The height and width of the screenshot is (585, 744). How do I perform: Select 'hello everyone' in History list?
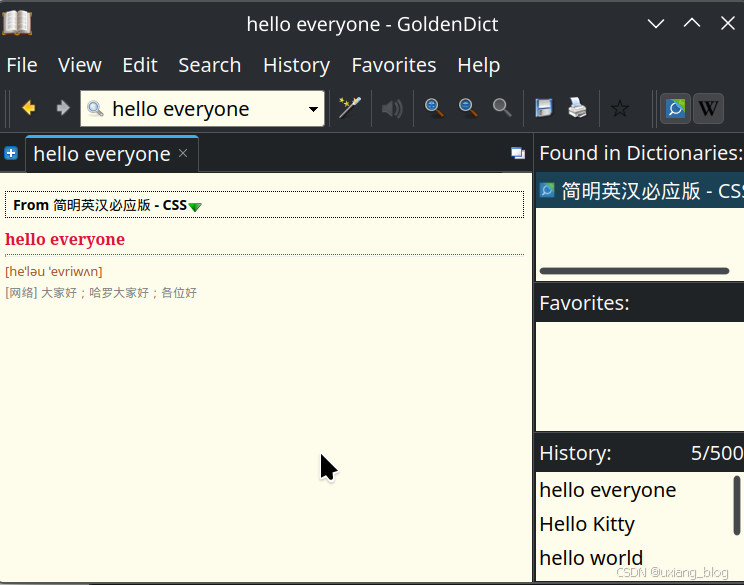coord(608,490)
